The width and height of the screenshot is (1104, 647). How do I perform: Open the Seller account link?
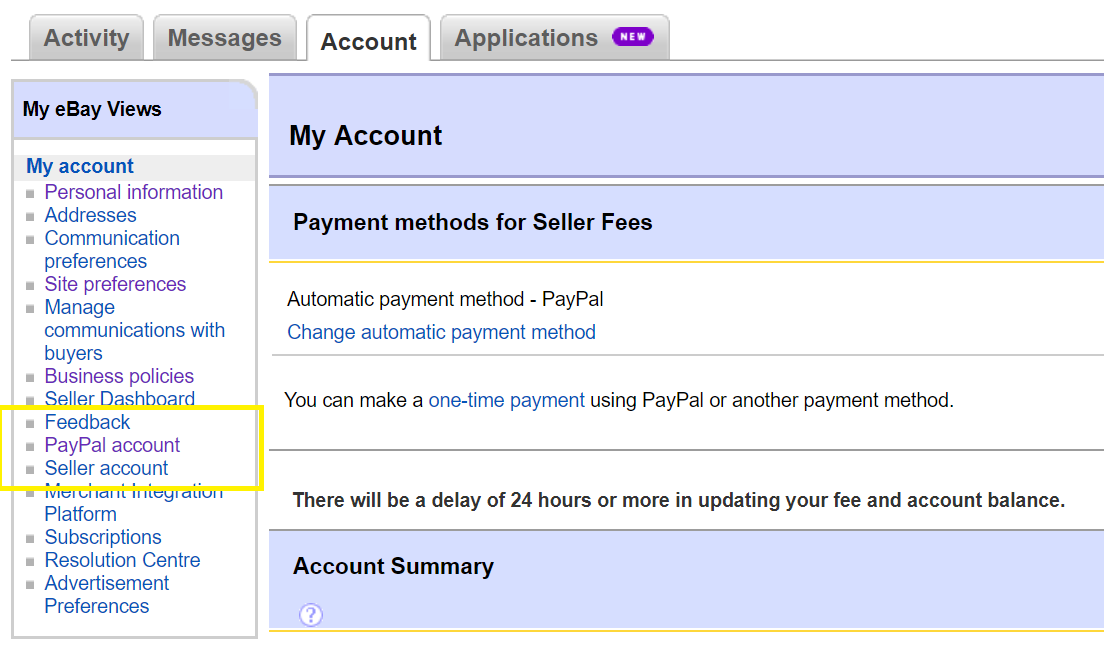click(x=106, y=468)
